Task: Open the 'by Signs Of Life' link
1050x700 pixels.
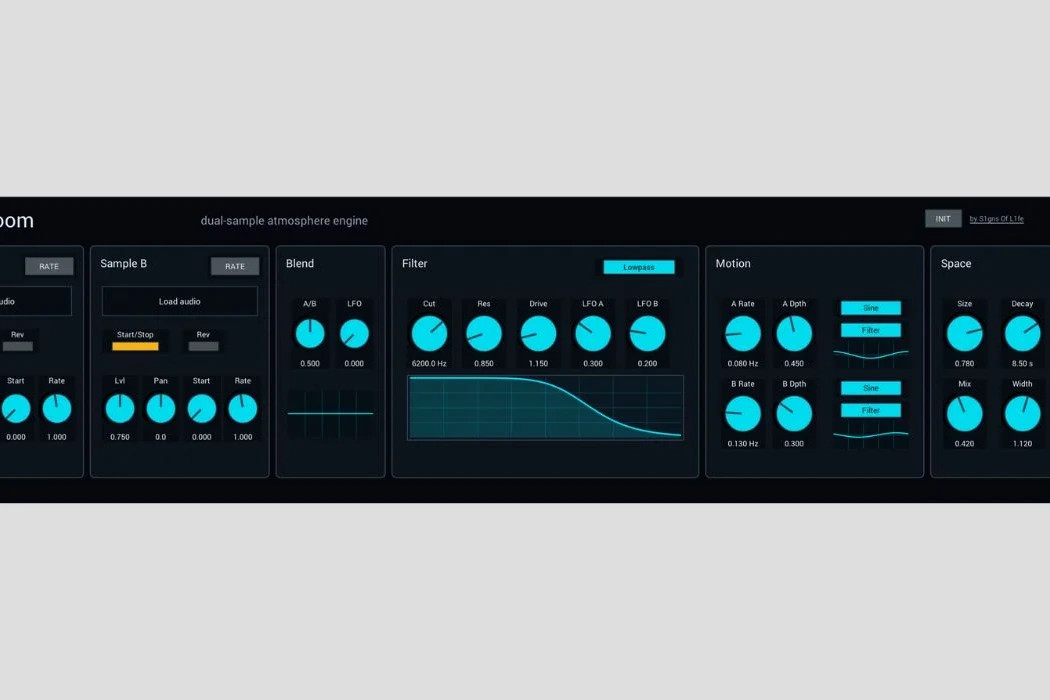Action: click(x=996, y=219)
